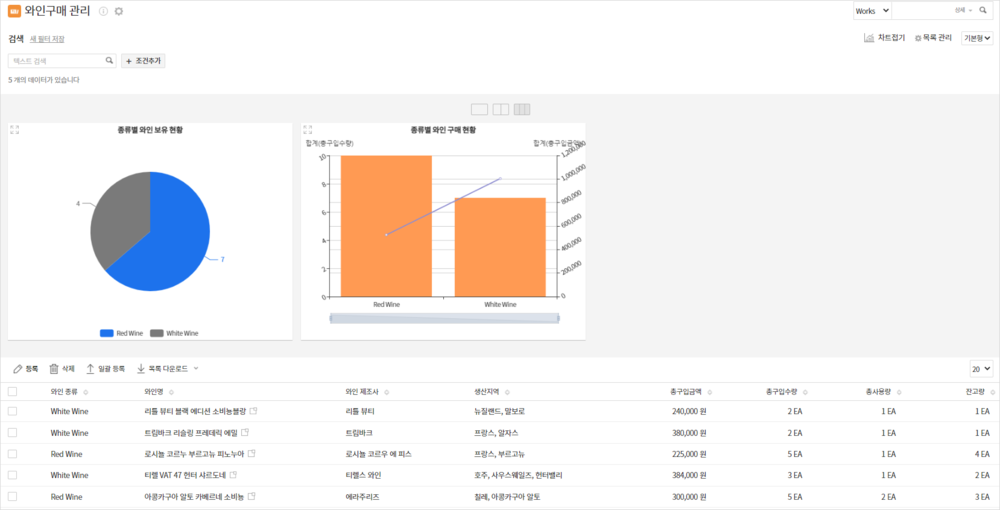The height and width of the screenshot is (510, 1000).
Task: Click the orange app logo beside 와인구매 관리
Action: tap(14, 11)
